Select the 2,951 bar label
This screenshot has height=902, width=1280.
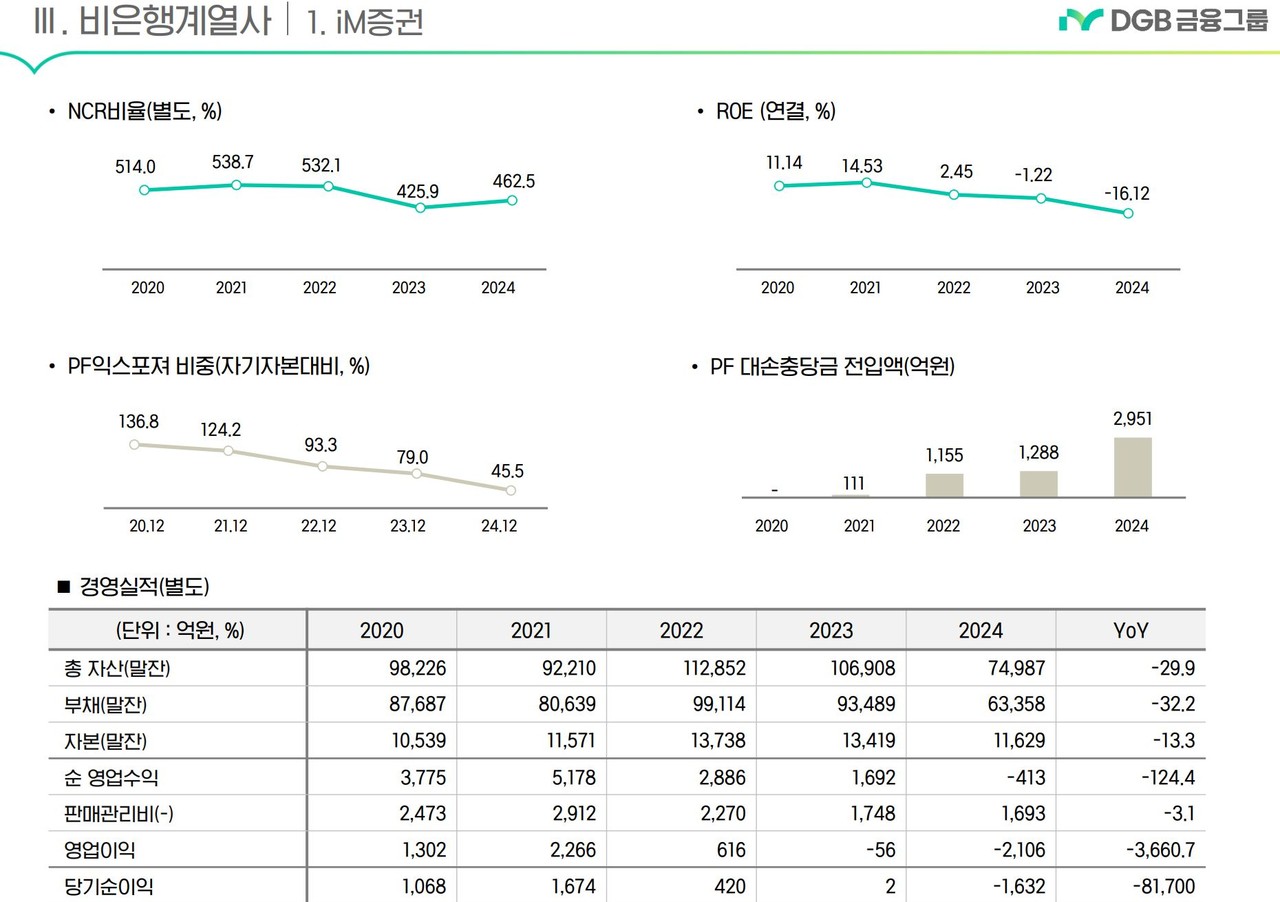(x=1131, y=419)
